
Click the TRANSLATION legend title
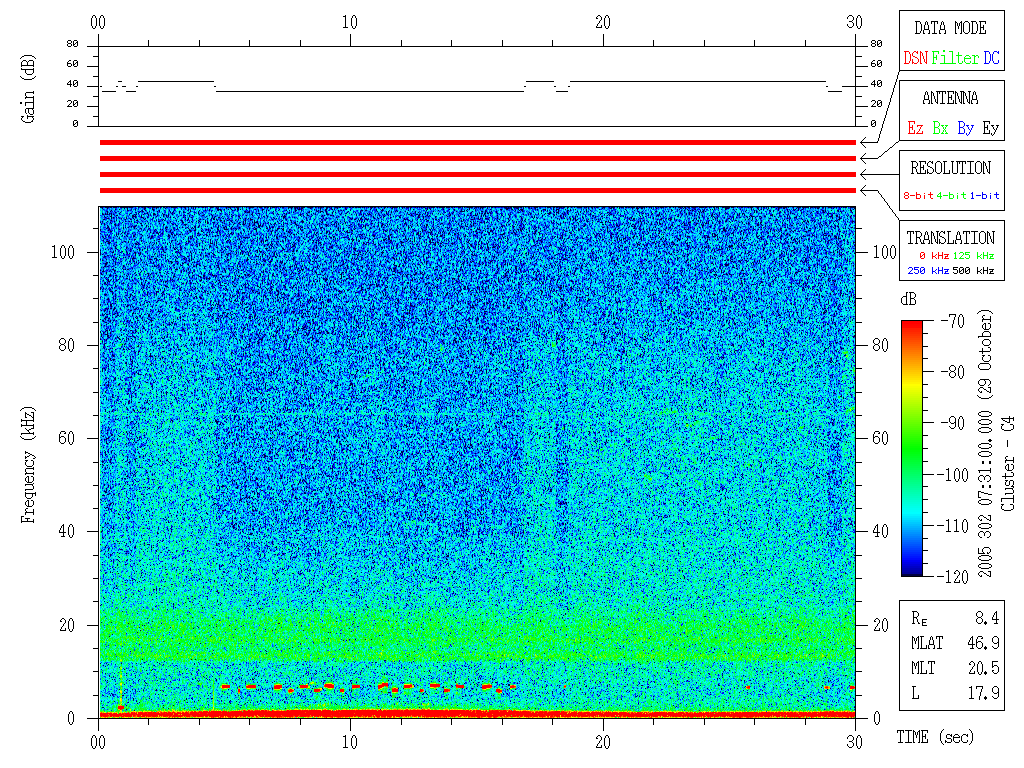point(950,238)
